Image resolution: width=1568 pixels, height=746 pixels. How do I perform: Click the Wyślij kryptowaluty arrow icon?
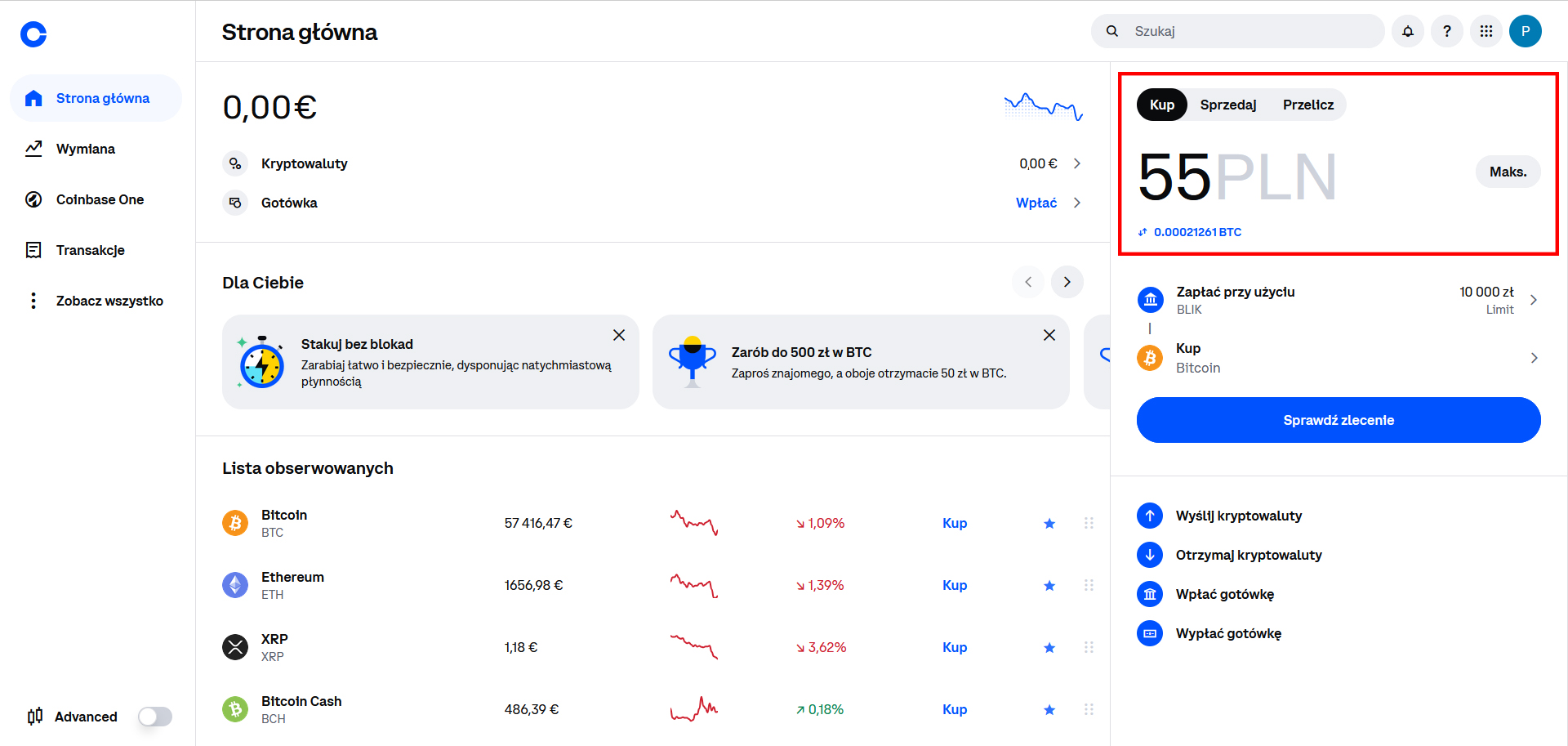1150,516
